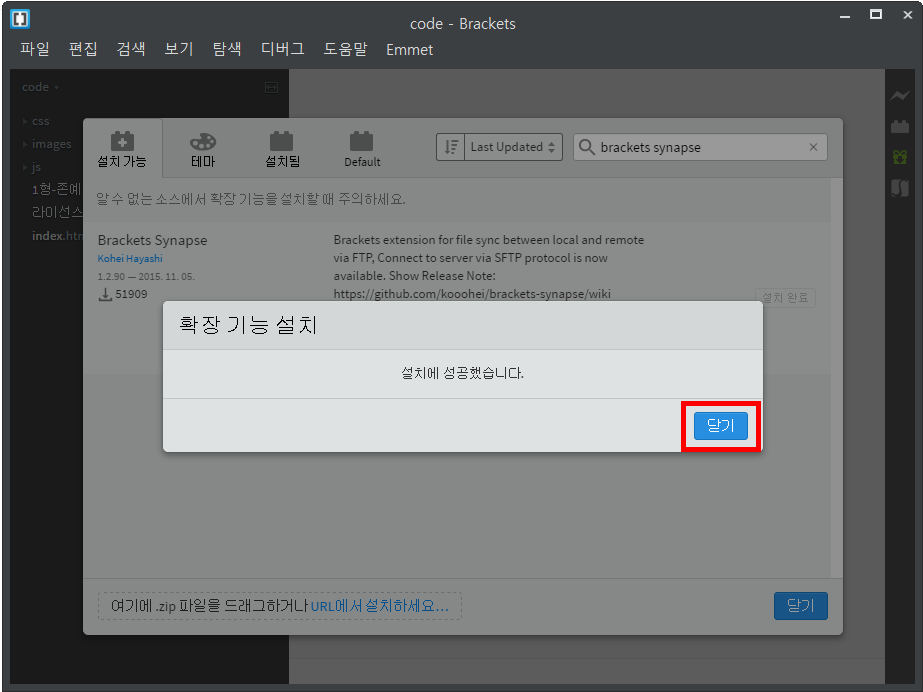923x692 pixels.
Task: Open the 파일 menu
Action: tap(35, 49)
